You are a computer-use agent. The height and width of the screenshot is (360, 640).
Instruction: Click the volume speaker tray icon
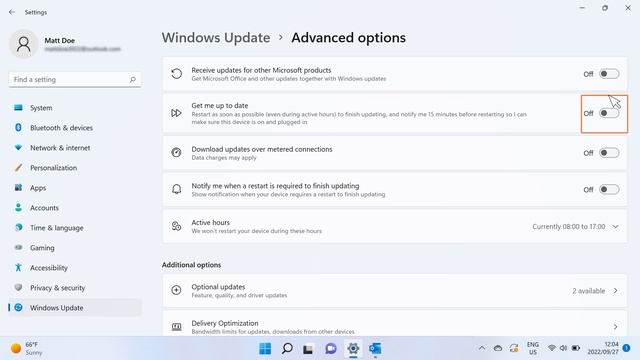[563, 348]
